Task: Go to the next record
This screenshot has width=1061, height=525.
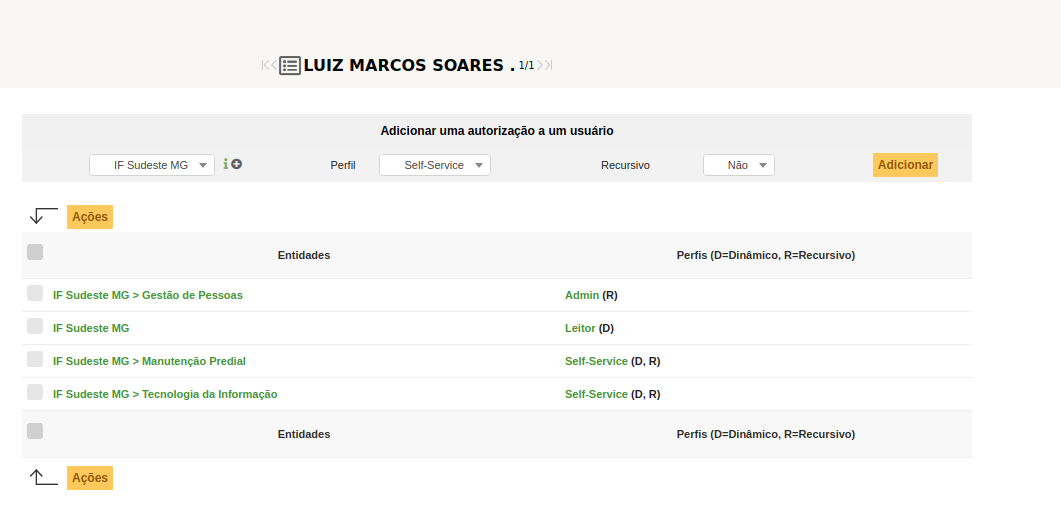Action: (540, 66)
